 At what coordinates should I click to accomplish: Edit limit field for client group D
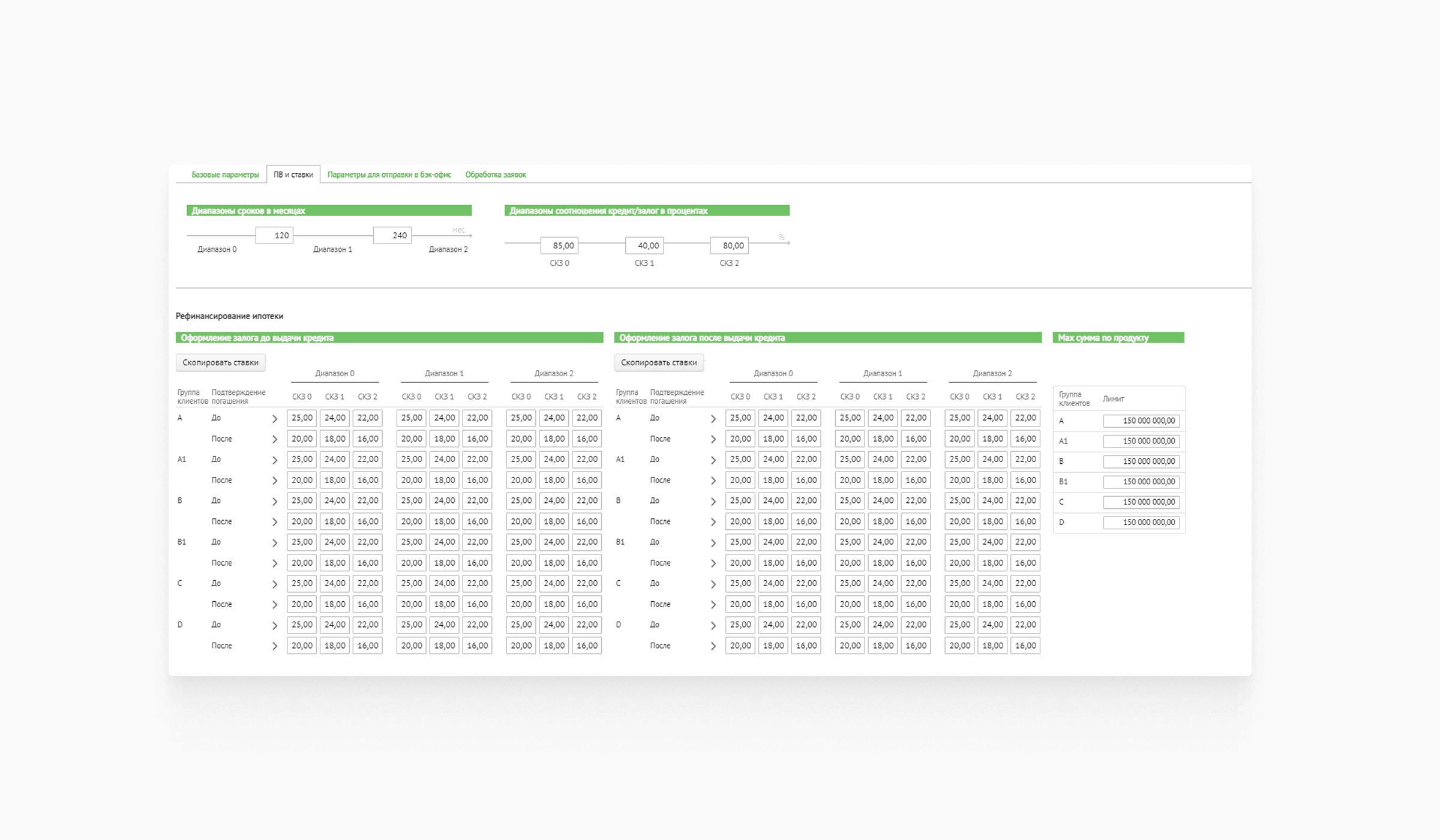click(1141, 523)
